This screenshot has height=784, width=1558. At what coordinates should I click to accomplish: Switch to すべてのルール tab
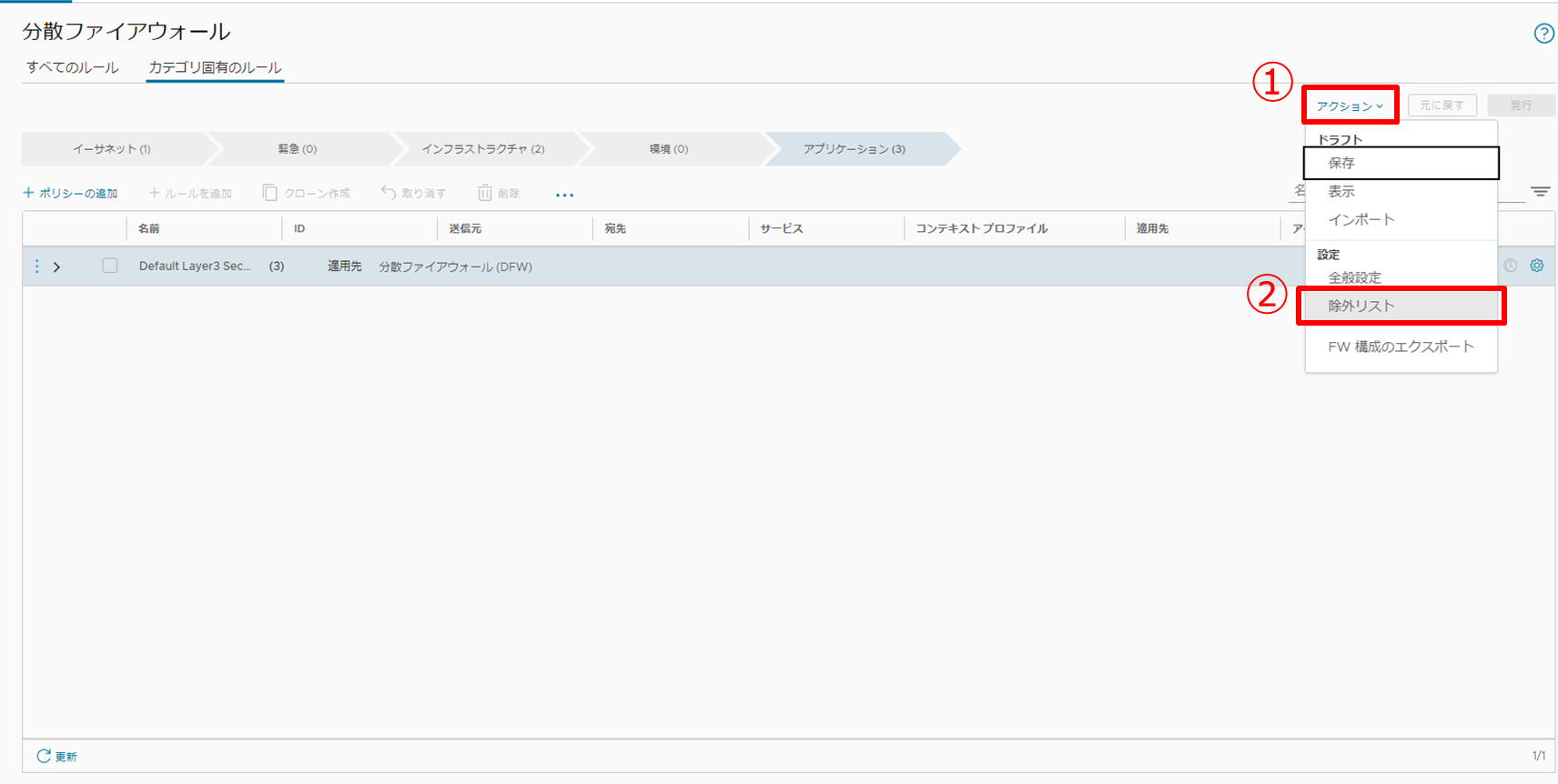pyautogui.click(x=73, y=67)
